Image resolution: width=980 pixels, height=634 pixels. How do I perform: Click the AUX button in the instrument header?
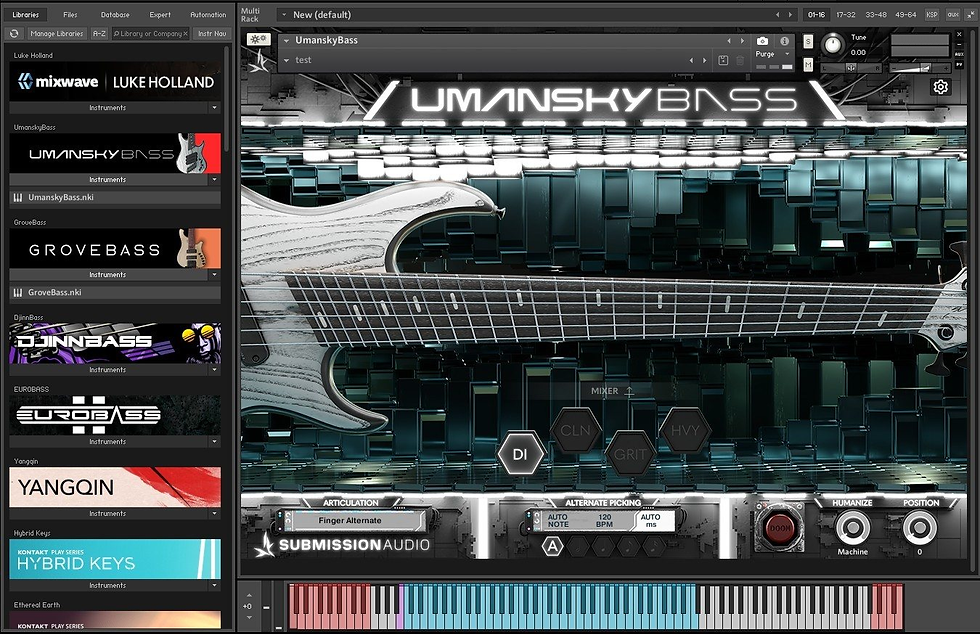point(959,54)
